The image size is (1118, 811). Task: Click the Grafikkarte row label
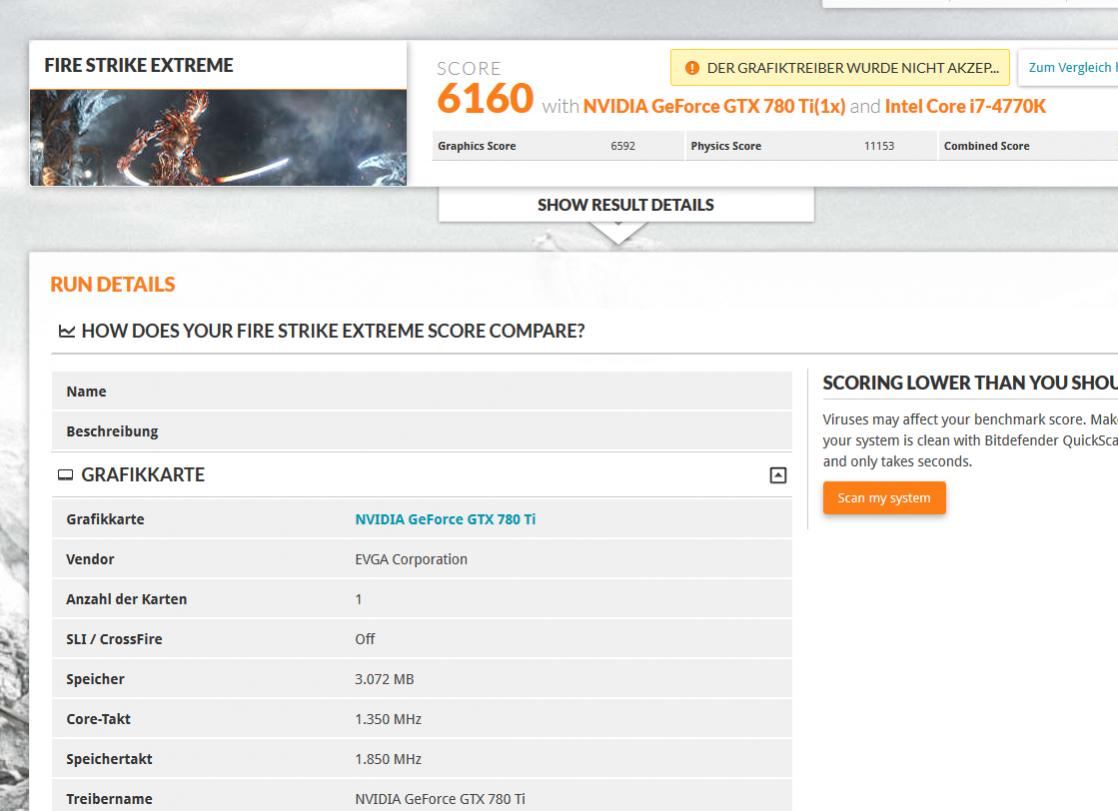[x=105, y=519]
